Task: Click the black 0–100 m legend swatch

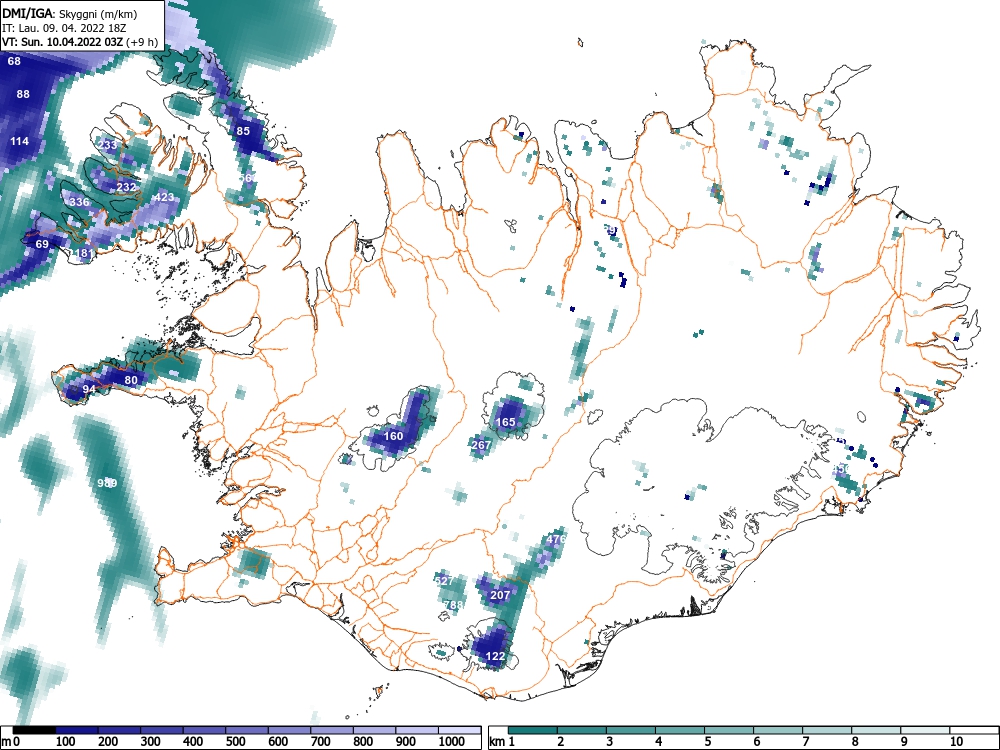Action: 34,730
